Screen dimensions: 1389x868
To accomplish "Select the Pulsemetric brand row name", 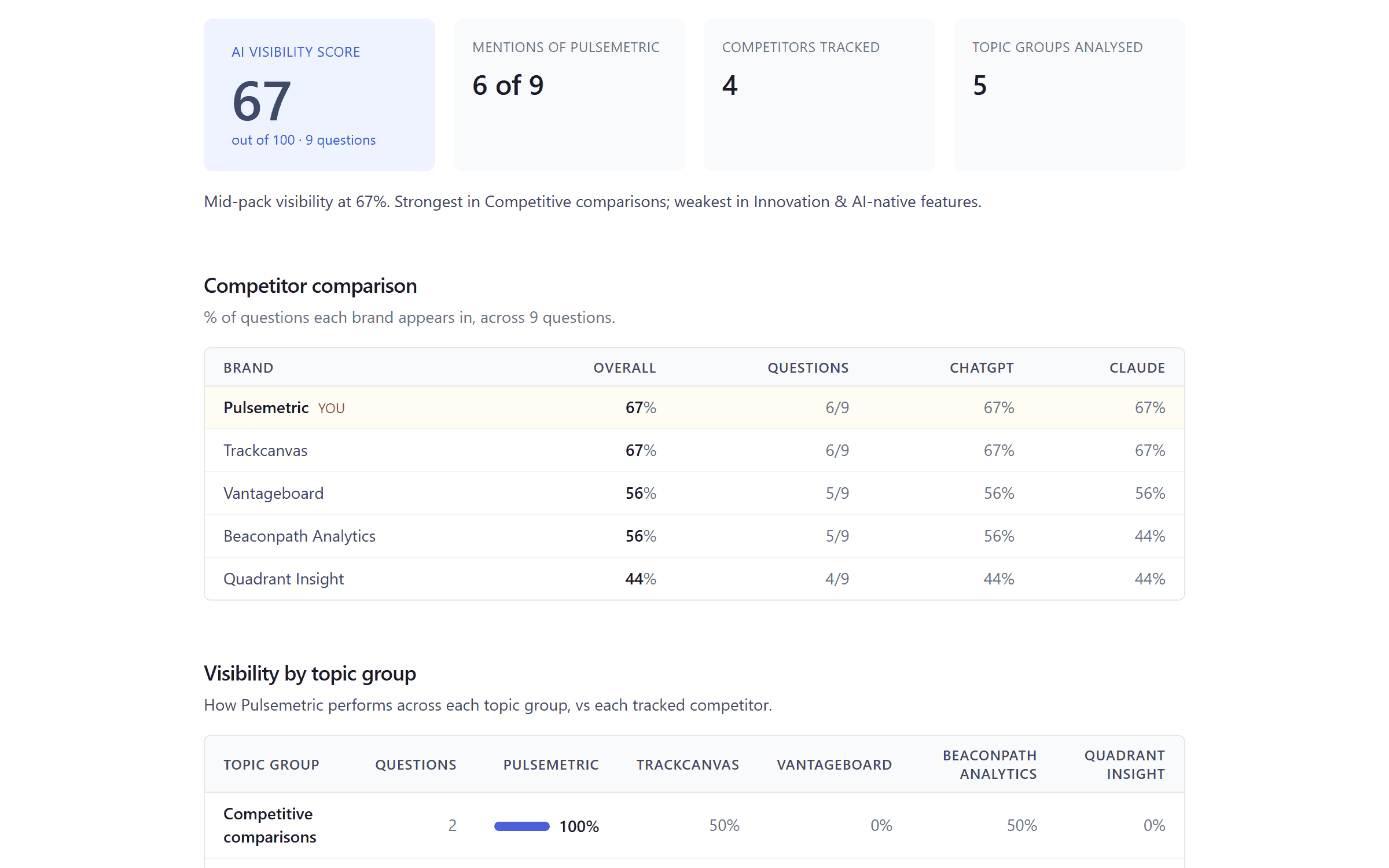I will click(266, 407).
